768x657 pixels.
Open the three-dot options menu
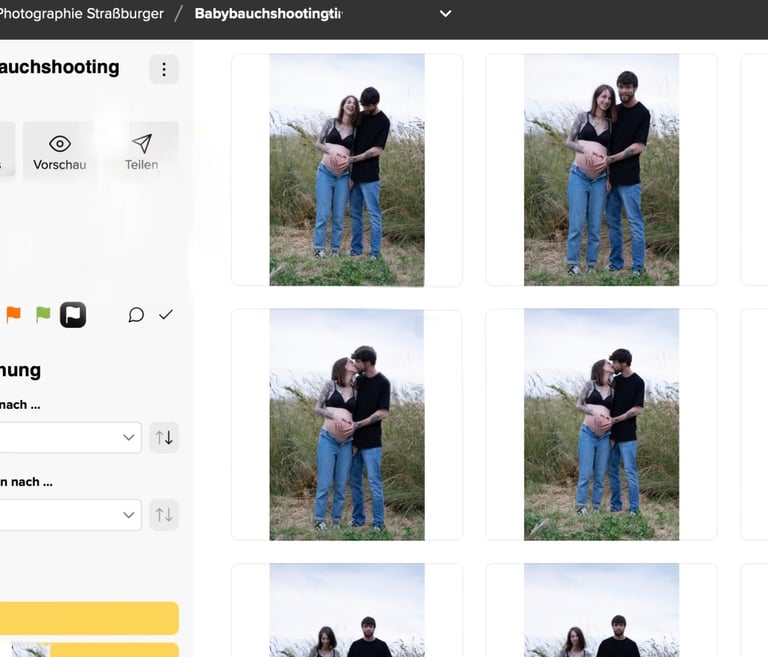164,69
